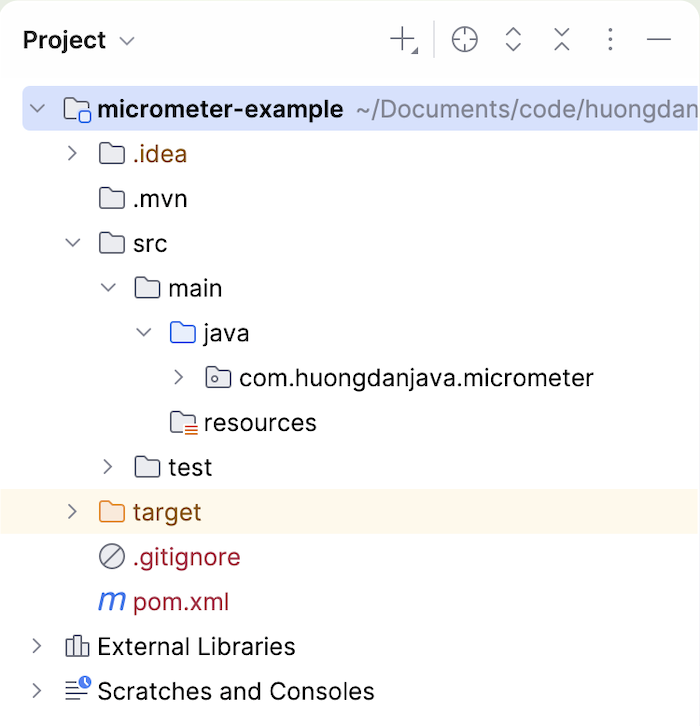Image resolution: width=700 pixels, height=726 pixels.
Task: Select the resources folder
Action: pyautogui.click(x=259, y=423)
